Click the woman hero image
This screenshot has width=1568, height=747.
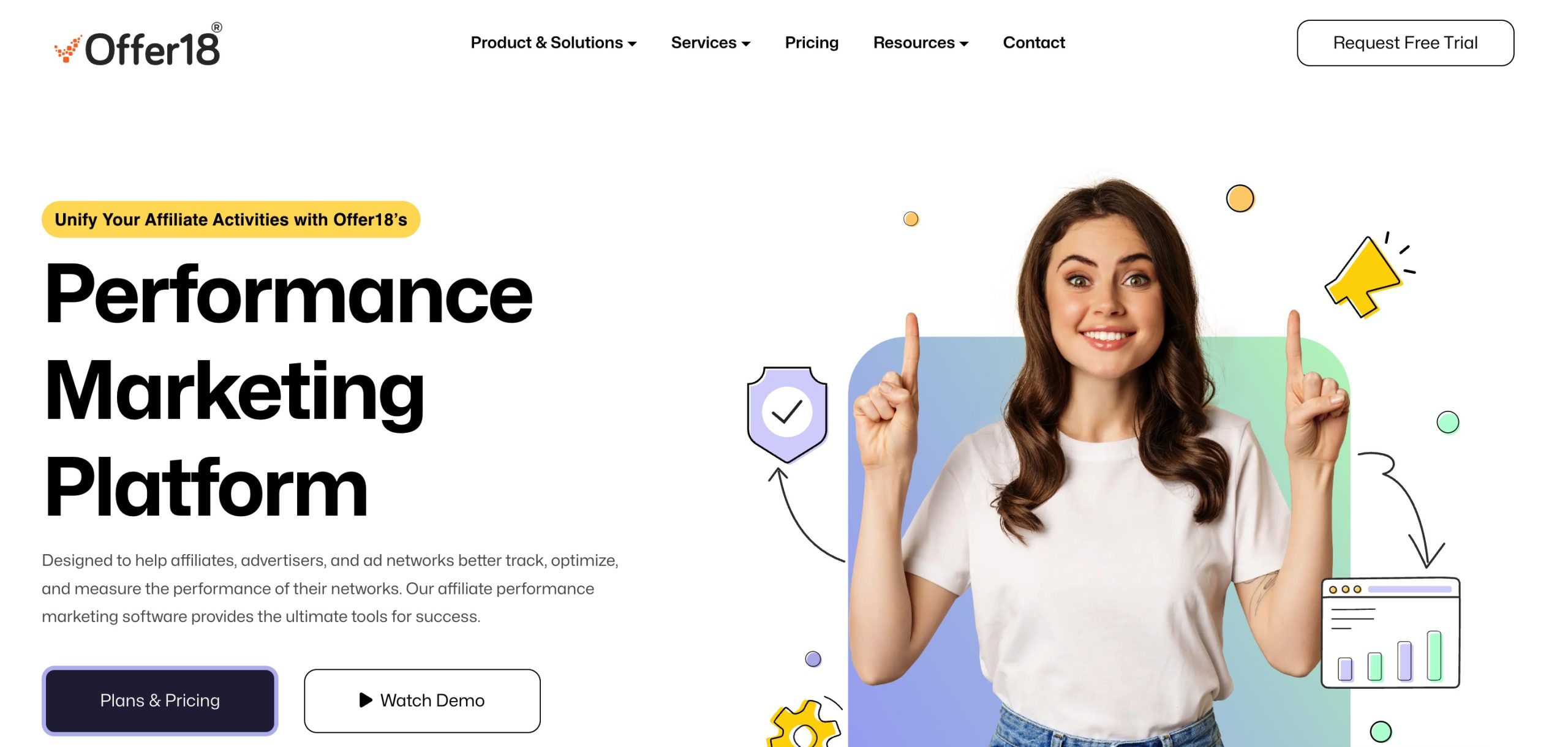(1099, 465)
